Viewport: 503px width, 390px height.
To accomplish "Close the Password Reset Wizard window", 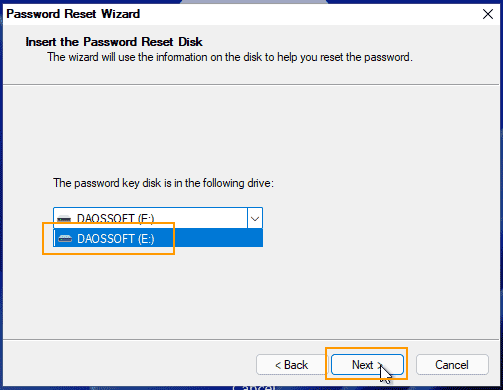I will [x=488, y=14].
